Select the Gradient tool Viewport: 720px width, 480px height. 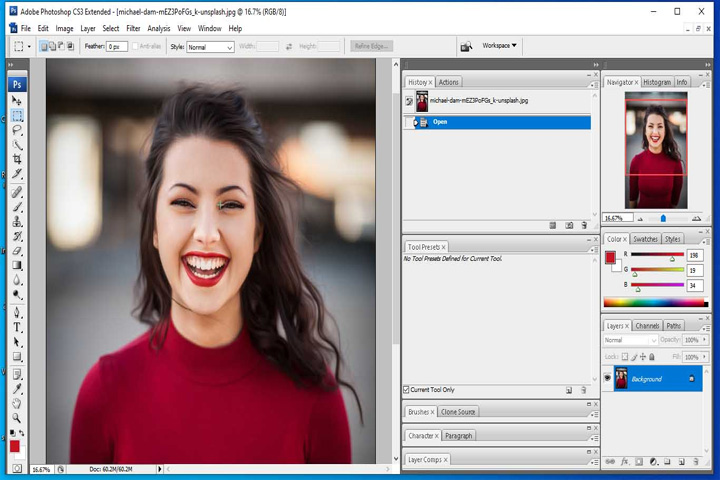[17, 265]
